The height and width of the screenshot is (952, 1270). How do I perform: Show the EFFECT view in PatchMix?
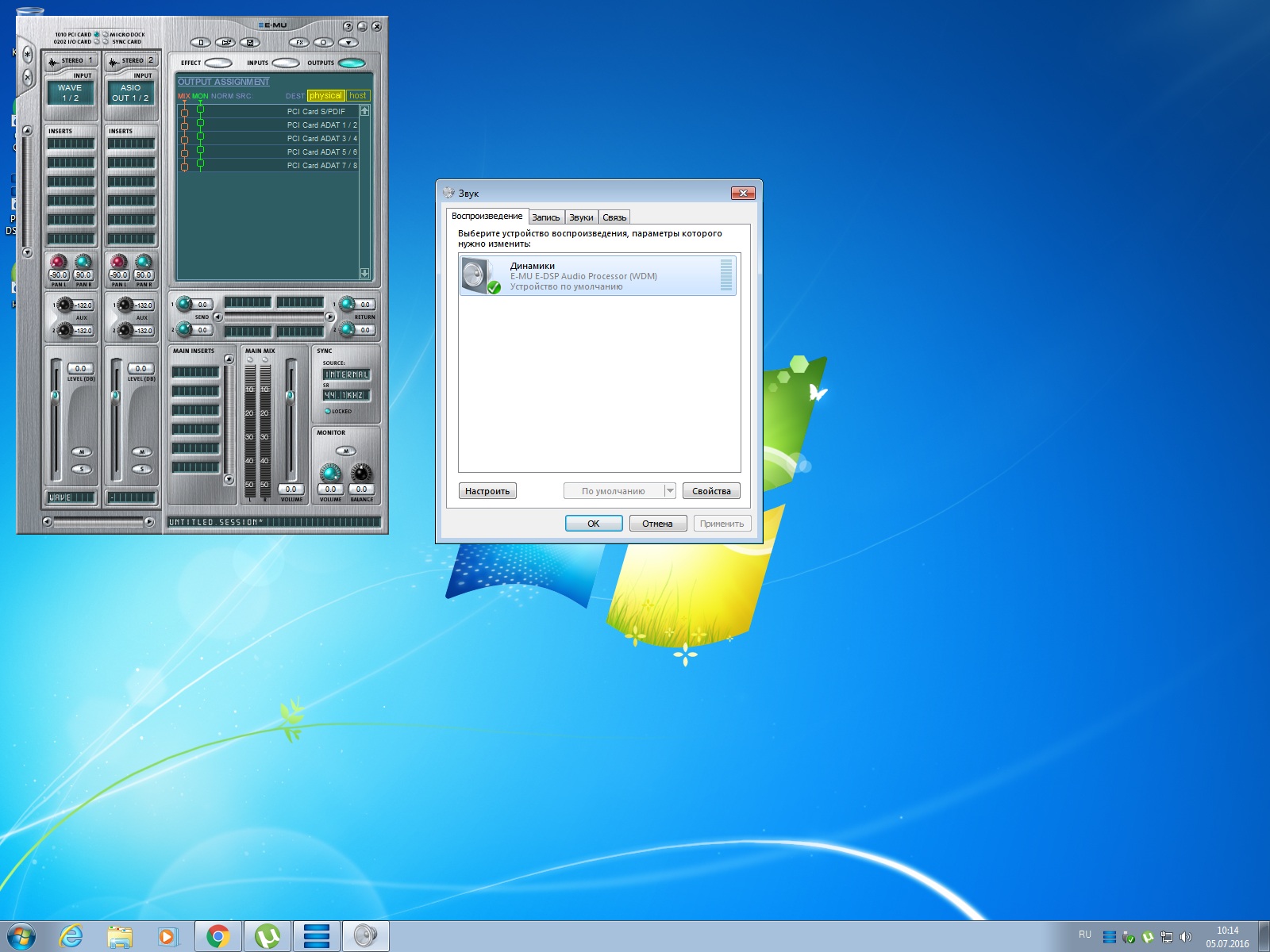click(218, 63)
